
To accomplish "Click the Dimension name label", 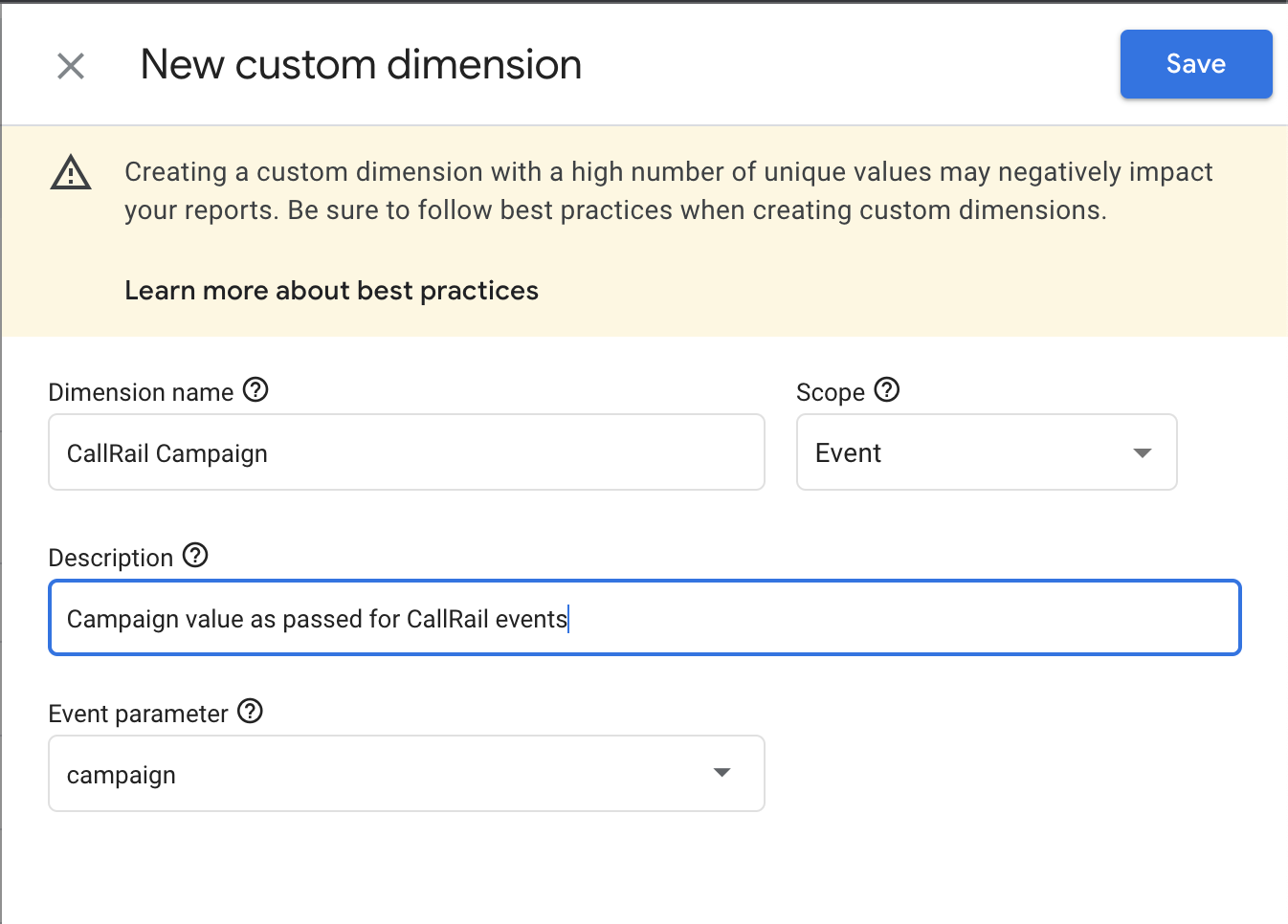I will (141, 392).
